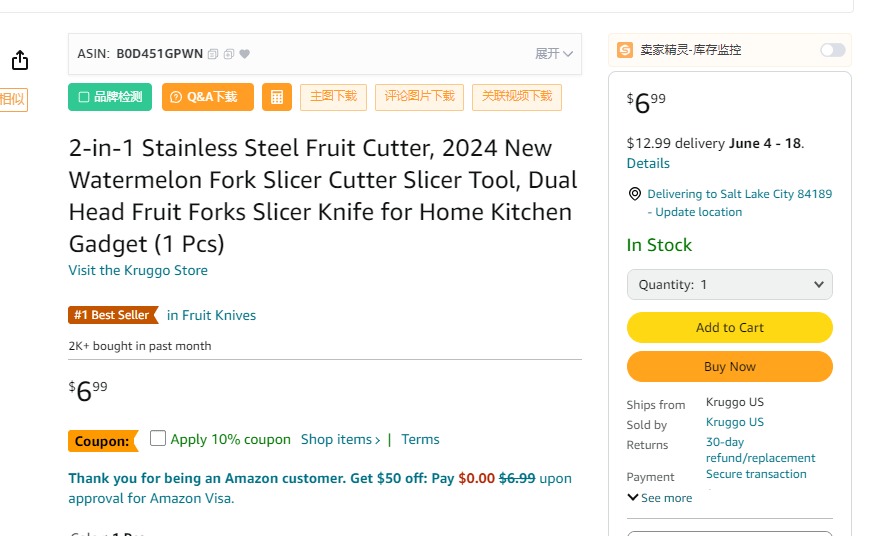Expand See more seller details

(659, 498)
